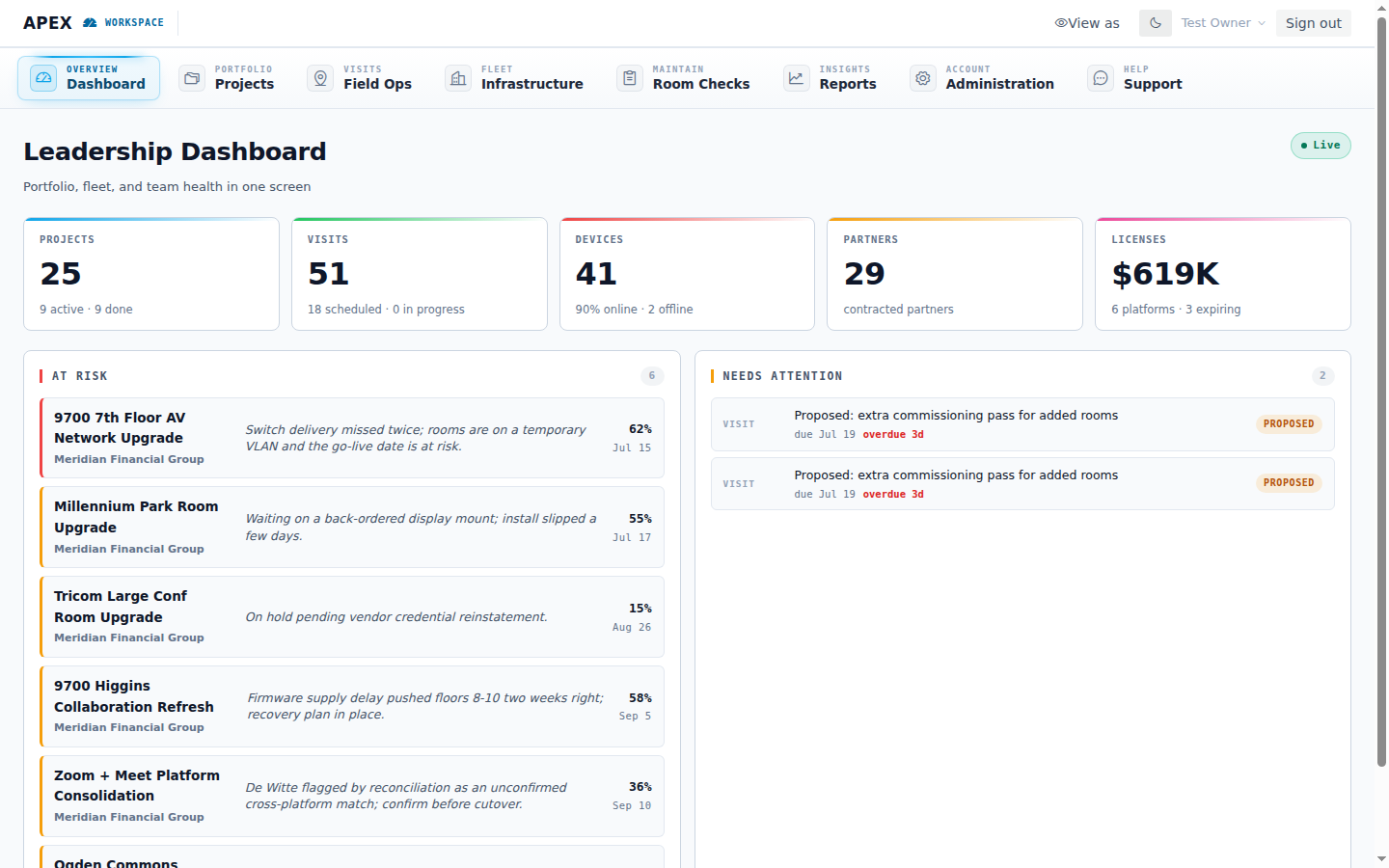Click the first PROPOSED status badge
Image resolution: width=1389 pixels, height=868 pixels.
pyautogui.click(x=1289, y=424)
